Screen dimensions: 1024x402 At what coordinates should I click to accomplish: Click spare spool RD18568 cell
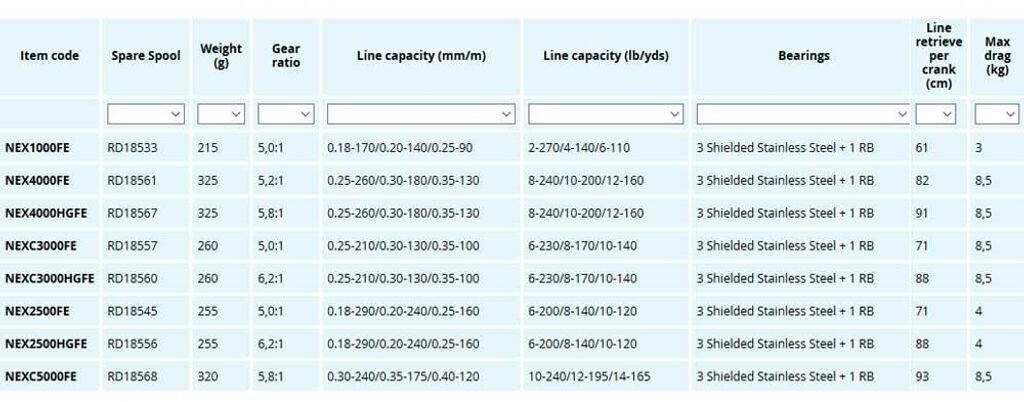pyautogui.click(x=132, y=376)
